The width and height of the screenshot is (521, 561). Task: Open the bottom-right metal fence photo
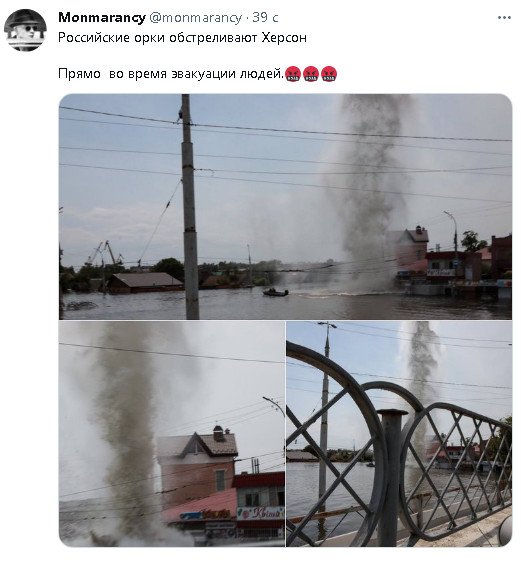[x=399, y=434]
